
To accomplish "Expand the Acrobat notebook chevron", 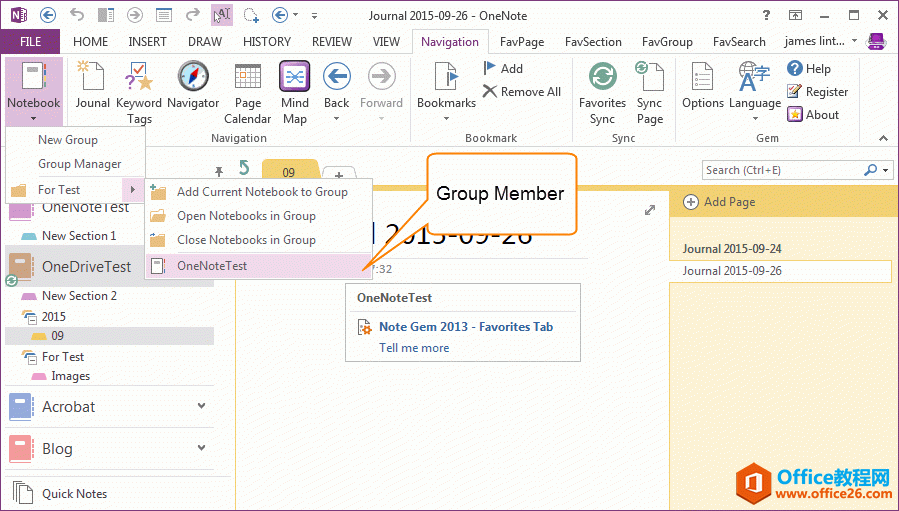I will coord(202,406).
